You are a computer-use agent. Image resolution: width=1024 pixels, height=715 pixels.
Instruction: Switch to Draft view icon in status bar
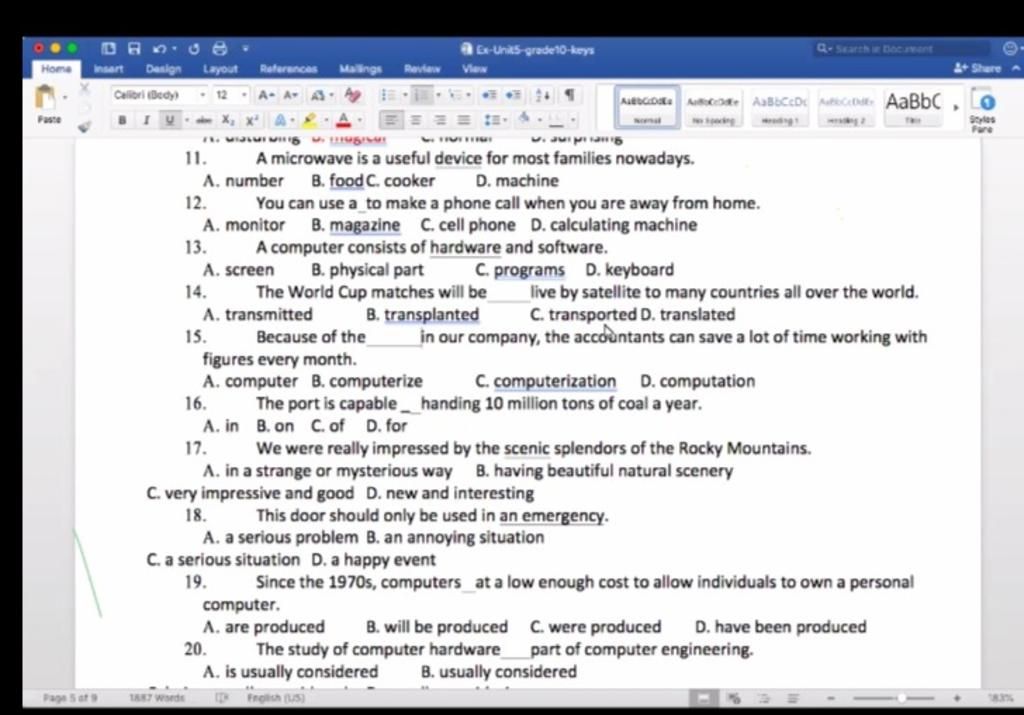pos(793,698)
